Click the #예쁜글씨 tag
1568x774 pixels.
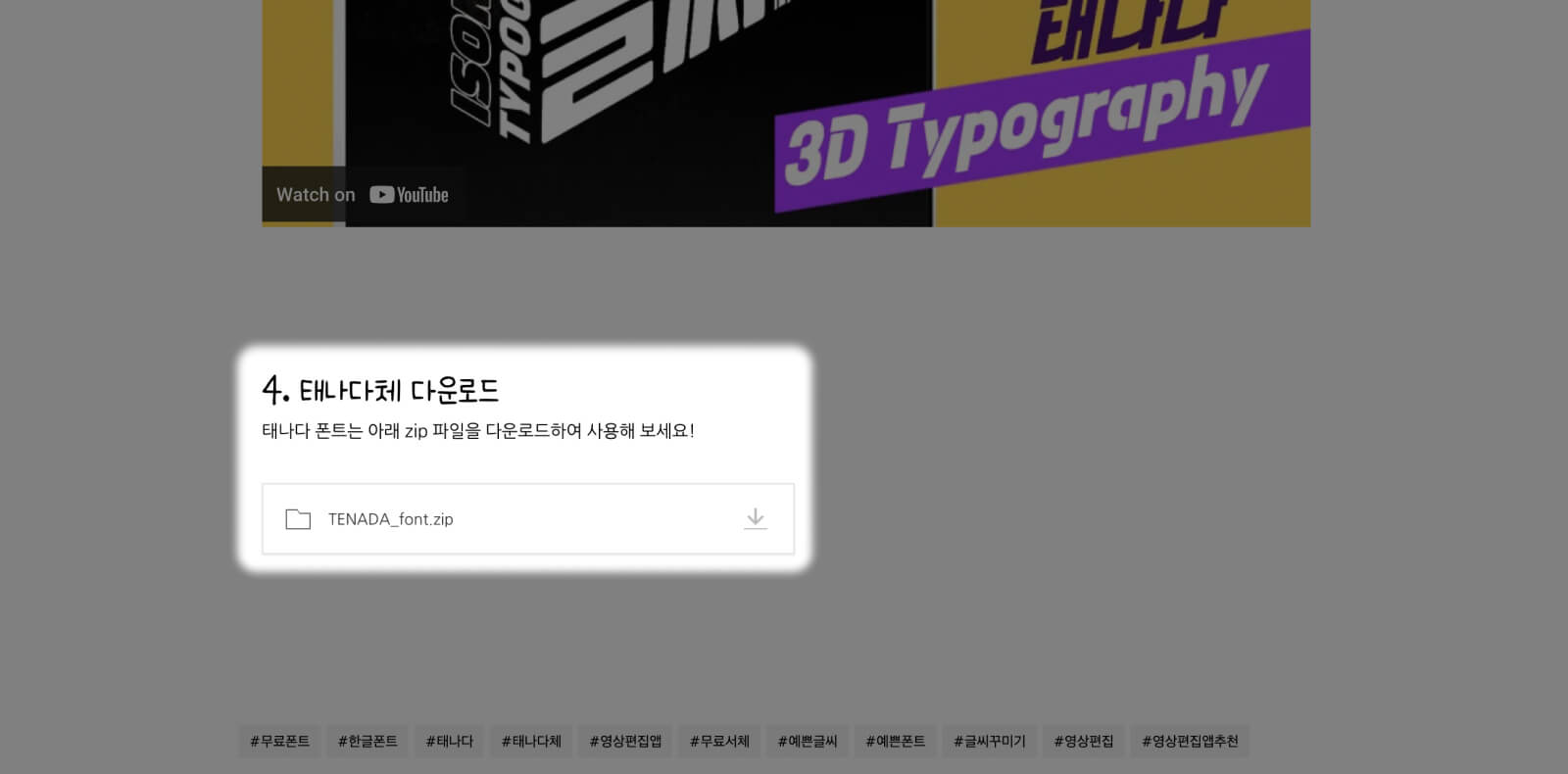tap(808, 741)
